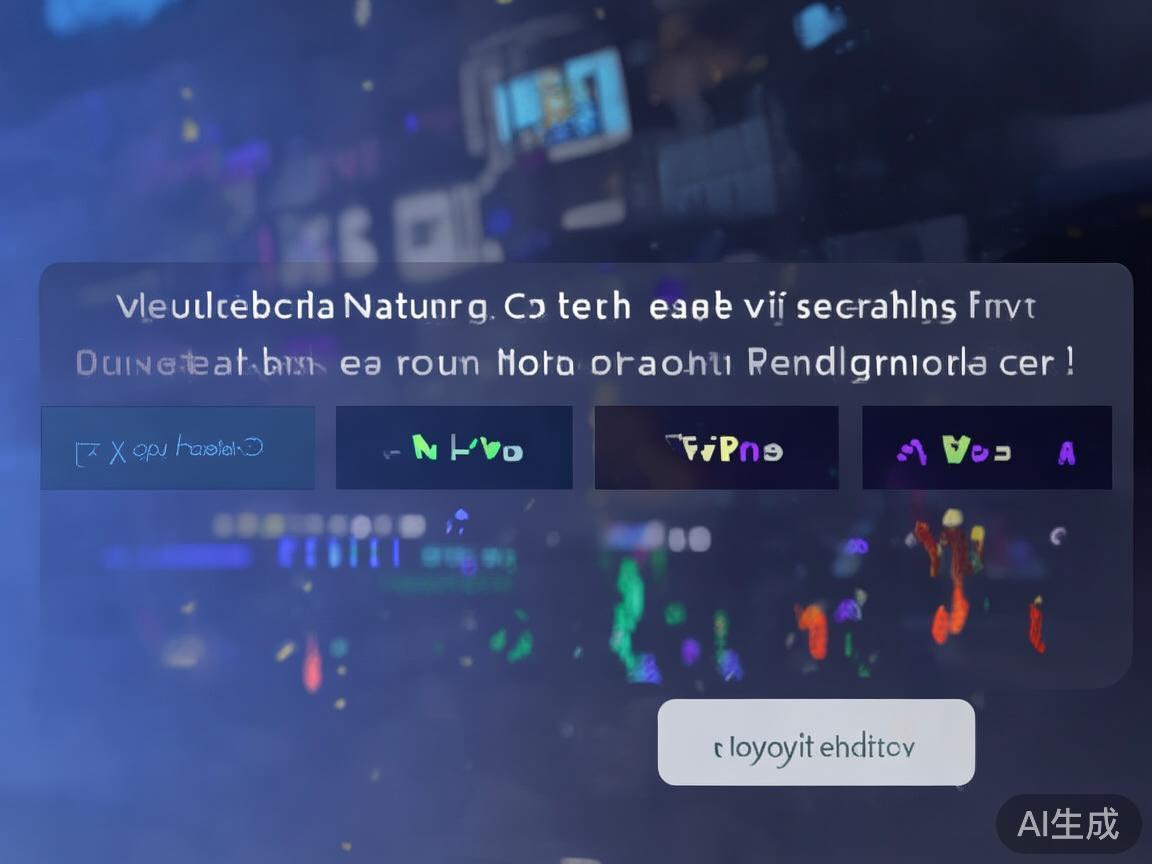The height and width of the screenshot is (864, 1152).
Task: Click the "AI生成" badge
Action: coord(1068,824)
